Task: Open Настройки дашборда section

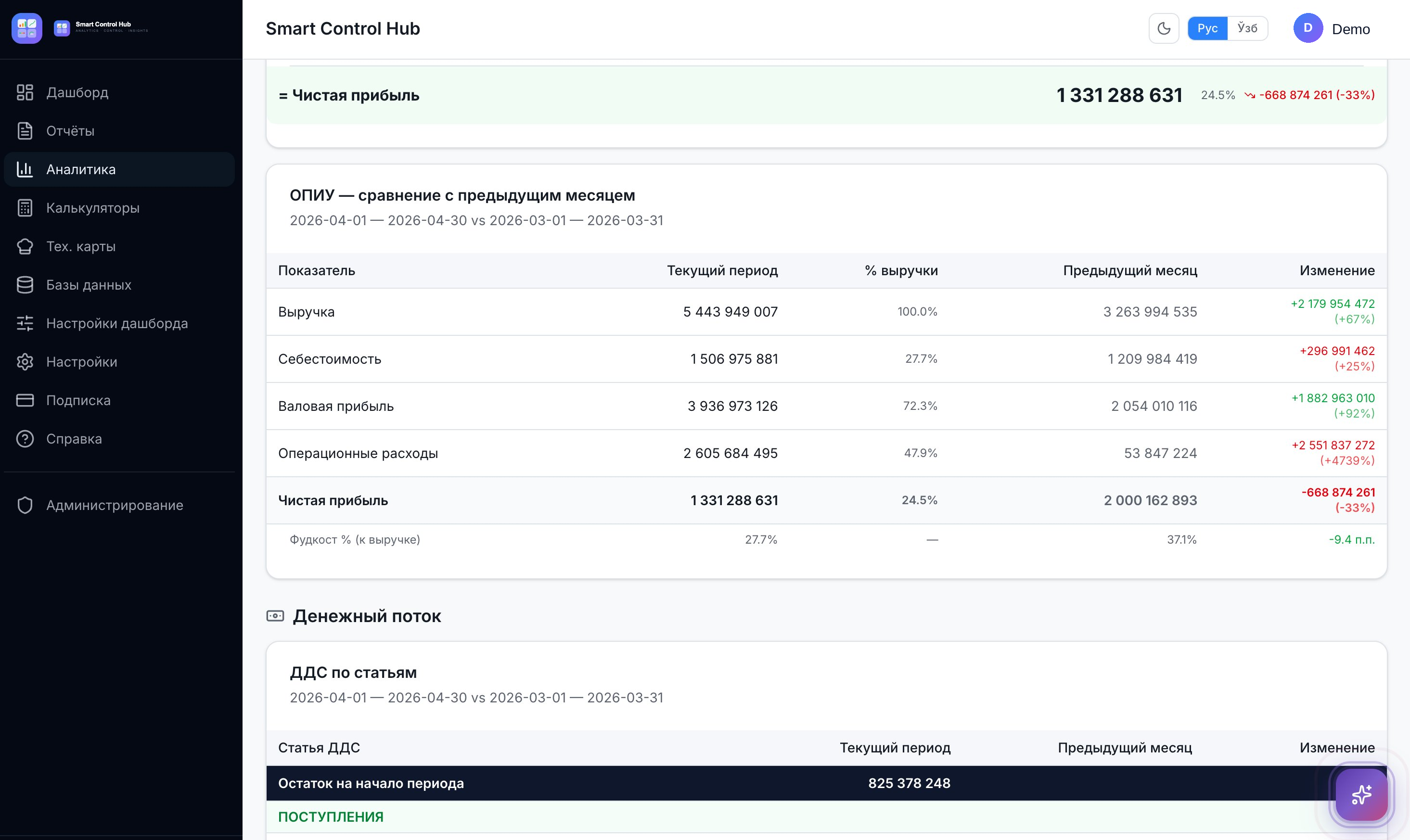Action: pos(119,323)
